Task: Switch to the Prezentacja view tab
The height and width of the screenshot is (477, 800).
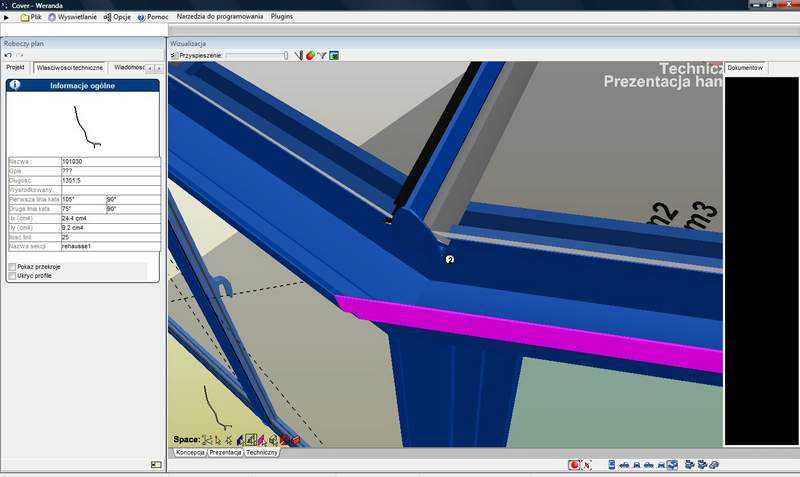Action: (x=225, y=452)
